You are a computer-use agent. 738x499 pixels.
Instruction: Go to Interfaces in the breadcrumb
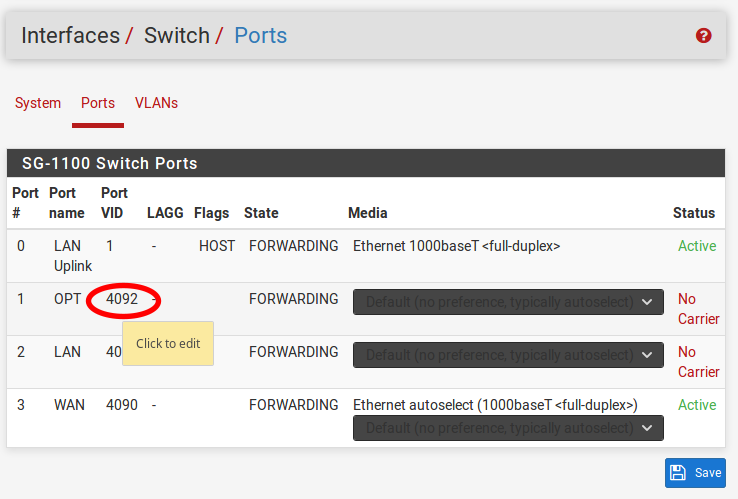[x=70, y=36]
